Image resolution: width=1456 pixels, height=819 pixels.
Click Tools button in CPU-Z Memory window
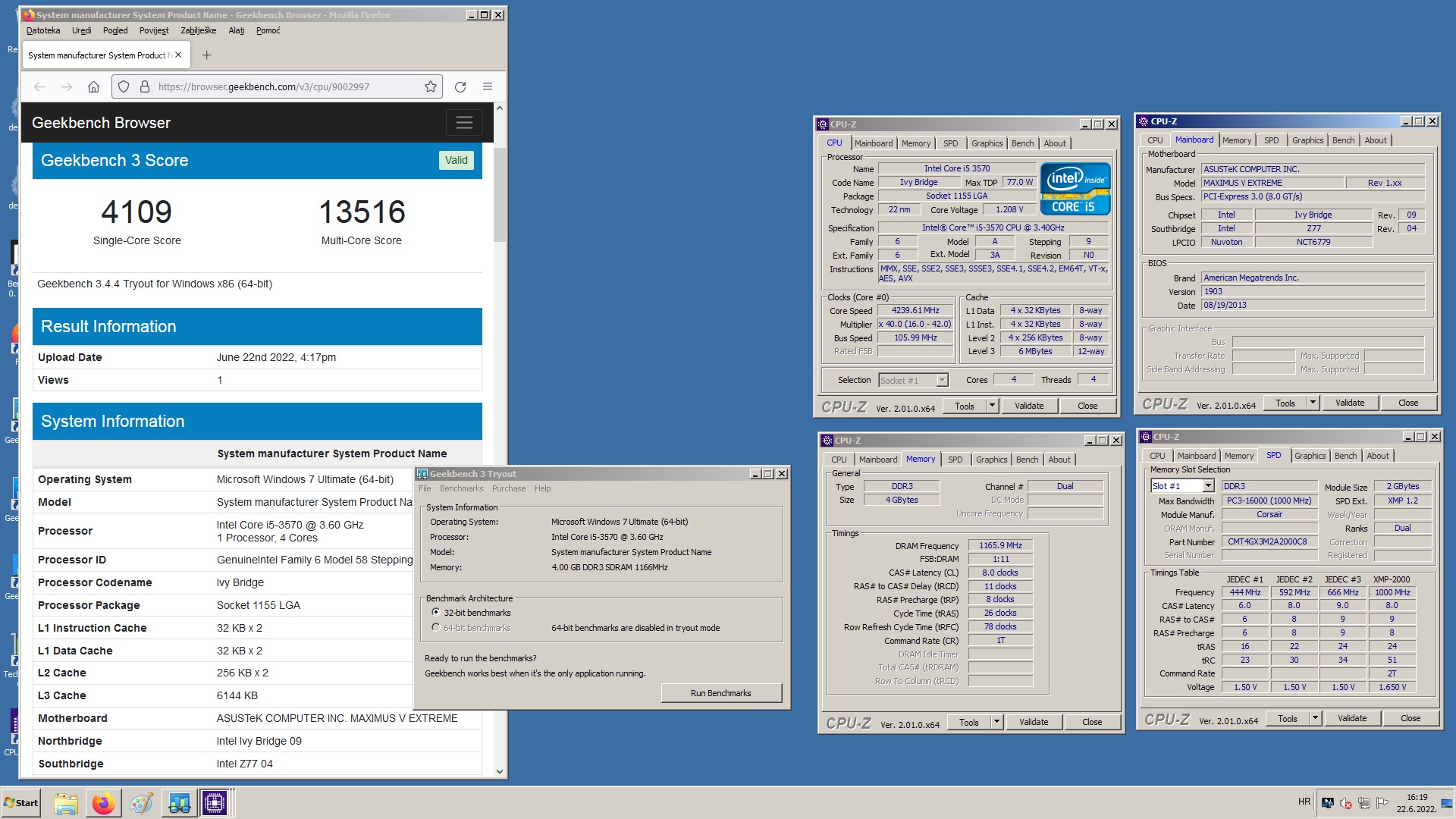coord(969,722)
